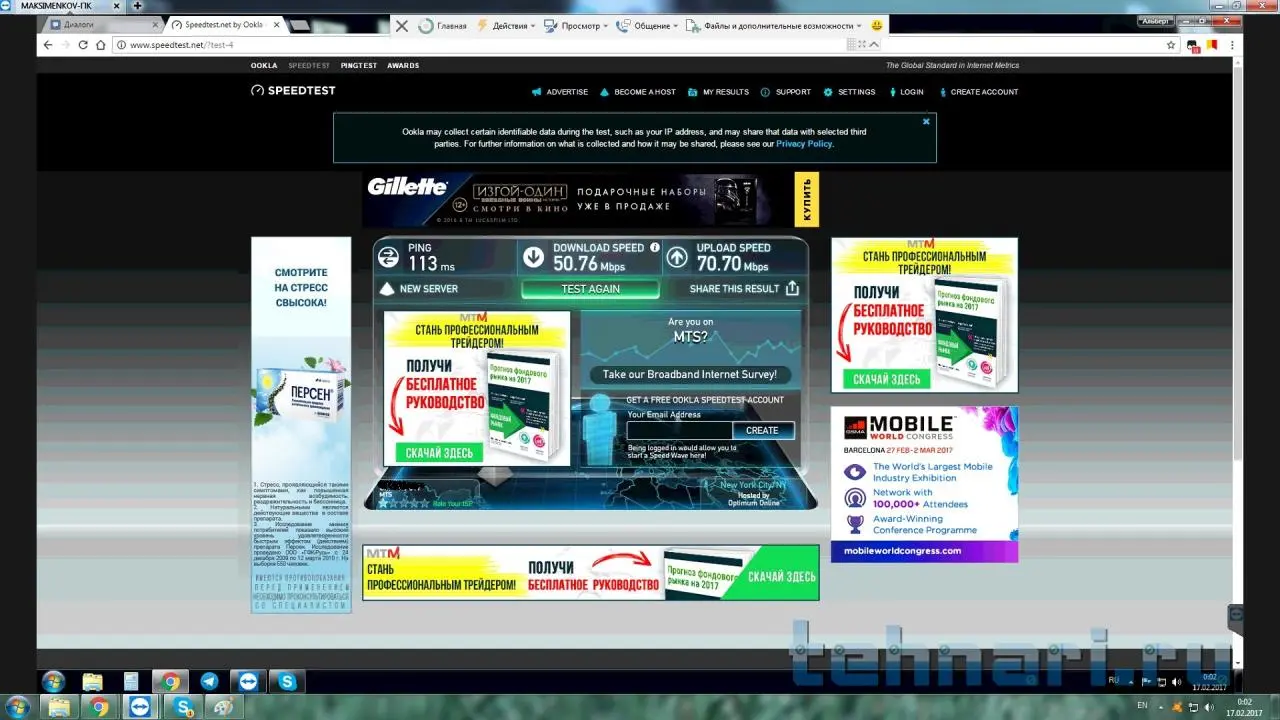Click the TEST AGAIN button
Viewport: 1280px width, 720px height.
[x=590, y=289]
